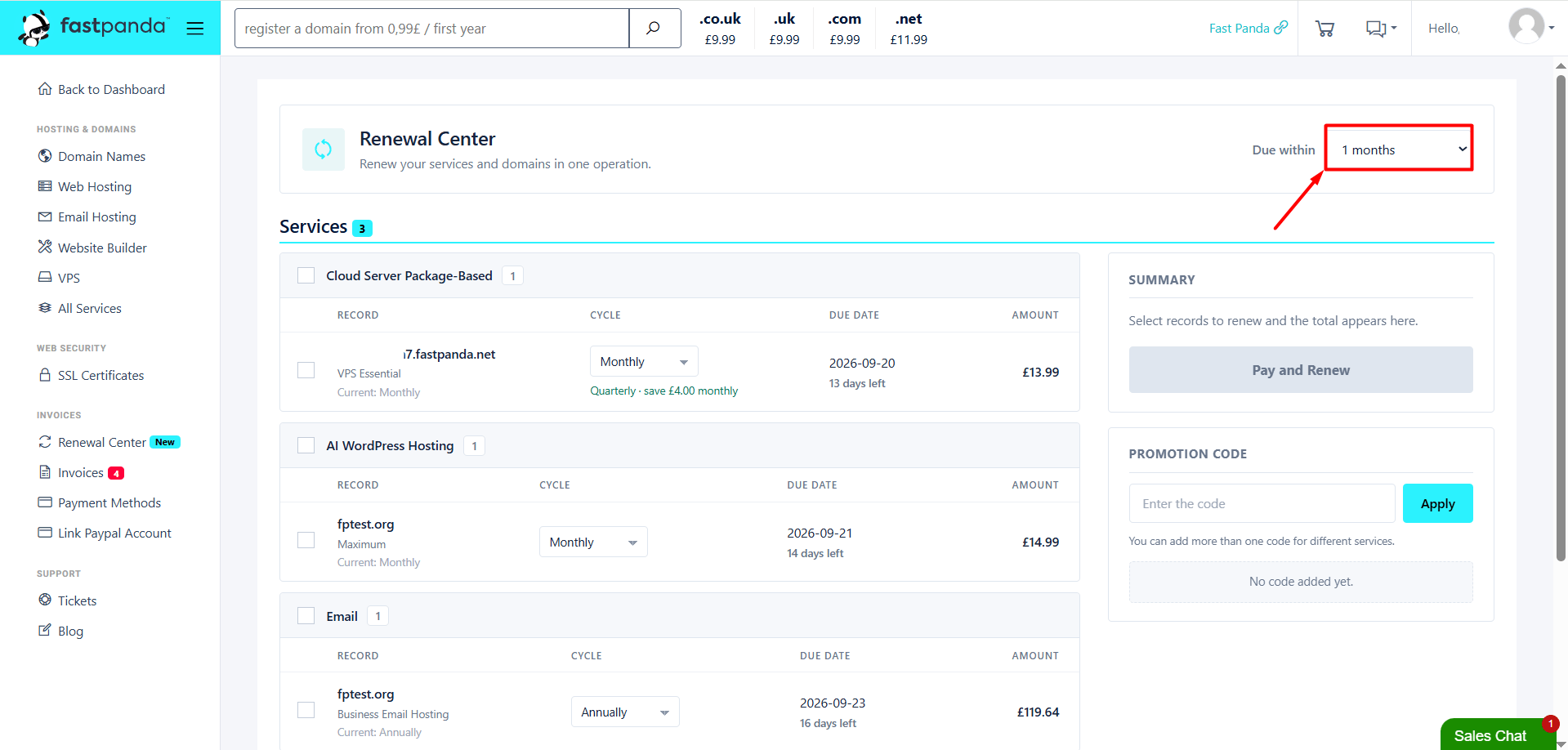
Task: Apply the promotion code
Action: [x=1438, y=503]
